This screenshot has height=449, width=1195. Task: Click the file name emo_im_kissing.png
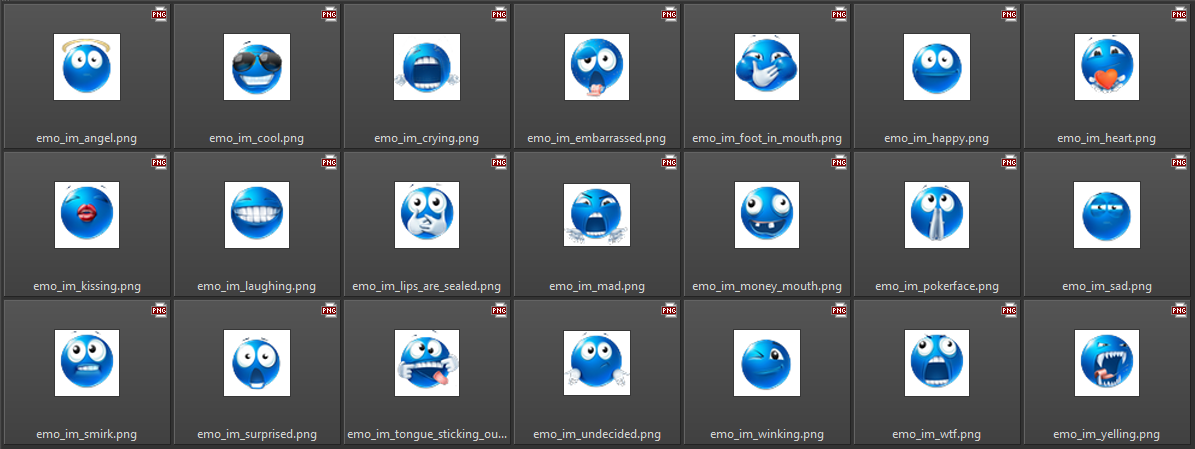click(87, 287)
